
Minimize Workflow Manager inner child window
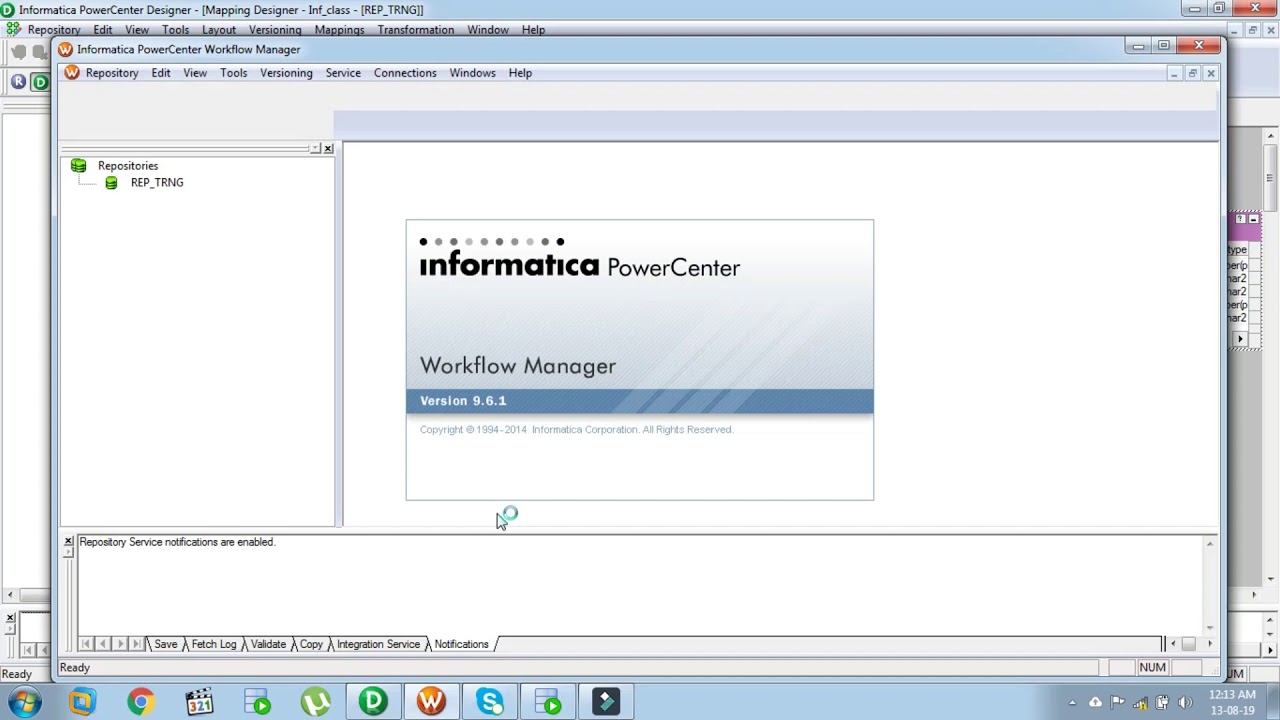[x=1174, y=73]
